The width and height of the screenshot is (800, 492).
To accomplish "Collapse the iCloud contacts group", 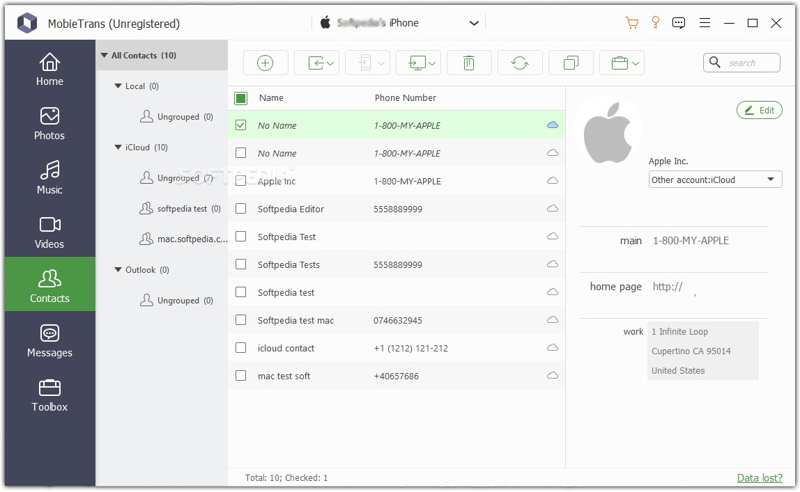I will pyautogui.click(x=118, y=147).
